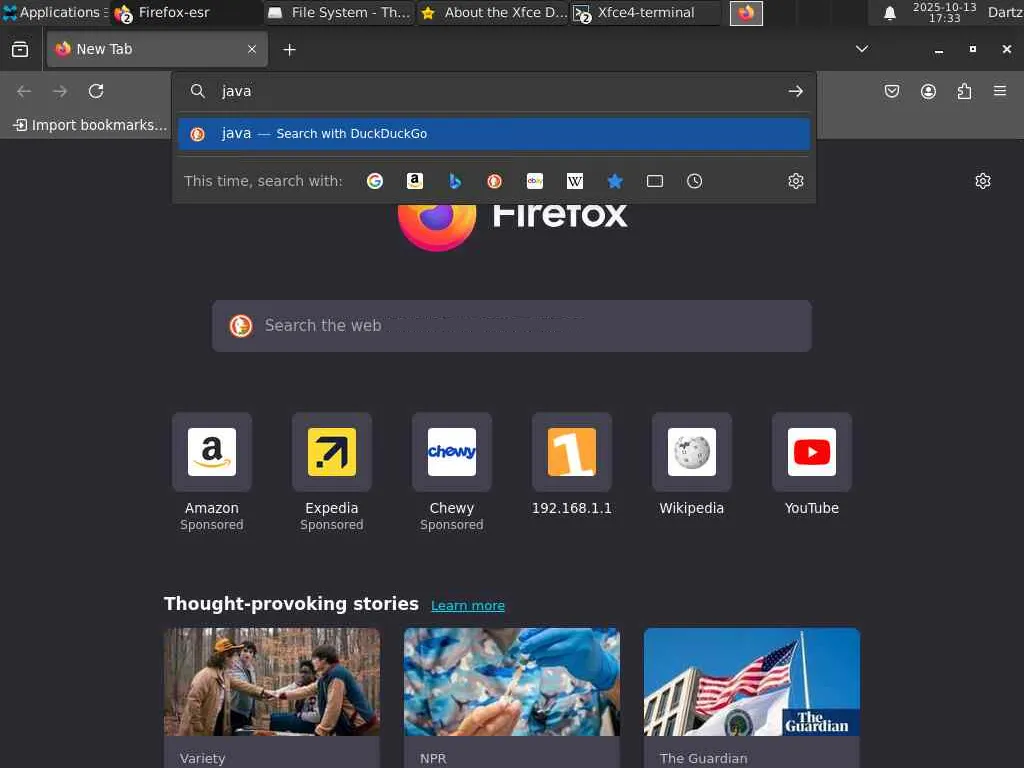1024x768 pixels.
Task: Click the 'This time, search with:' label
Action: (x=263, y=181)
